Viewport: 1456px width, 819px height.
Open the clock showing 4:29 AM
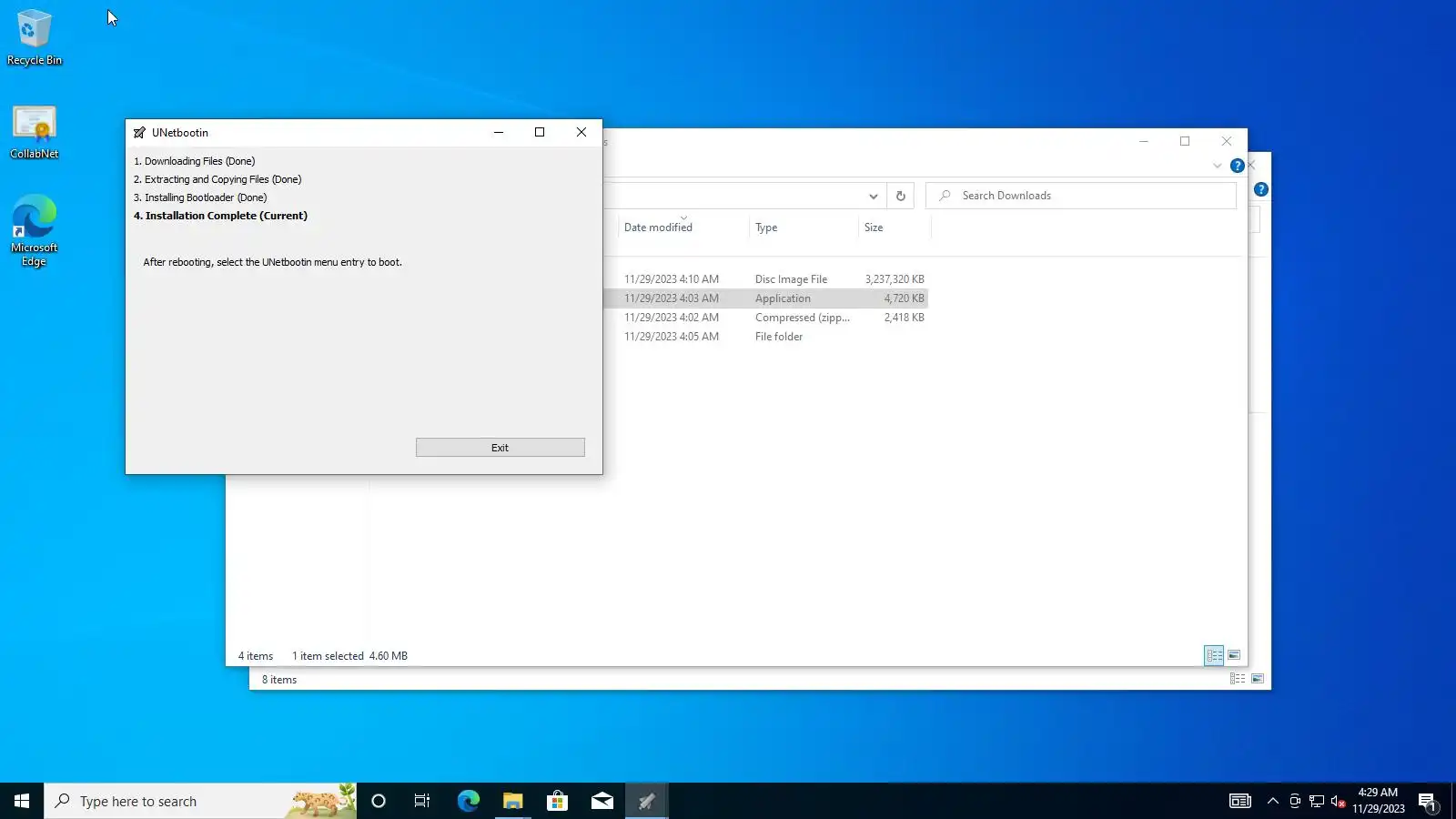pyautogui.click(x=1378, y=801)
